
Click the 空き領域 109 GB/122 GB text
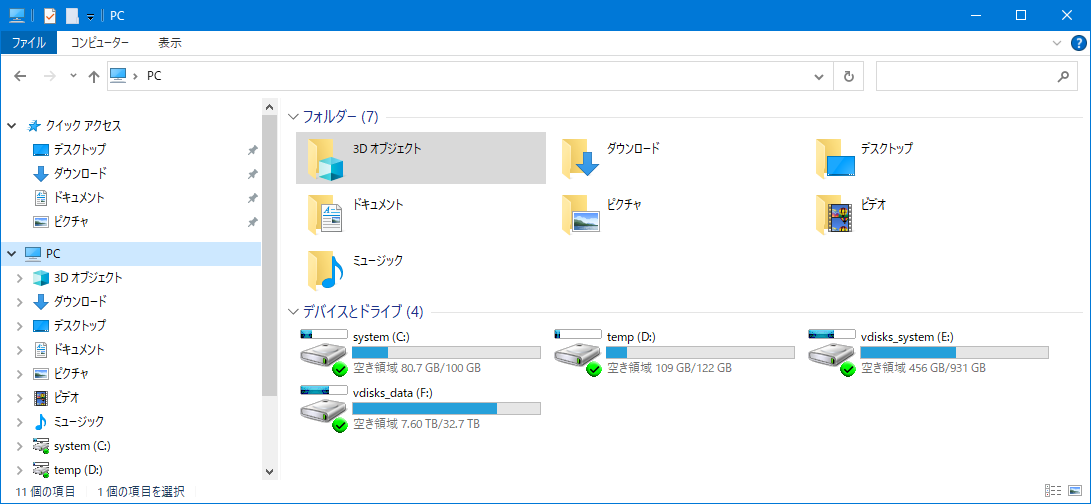tap(669, 368)
